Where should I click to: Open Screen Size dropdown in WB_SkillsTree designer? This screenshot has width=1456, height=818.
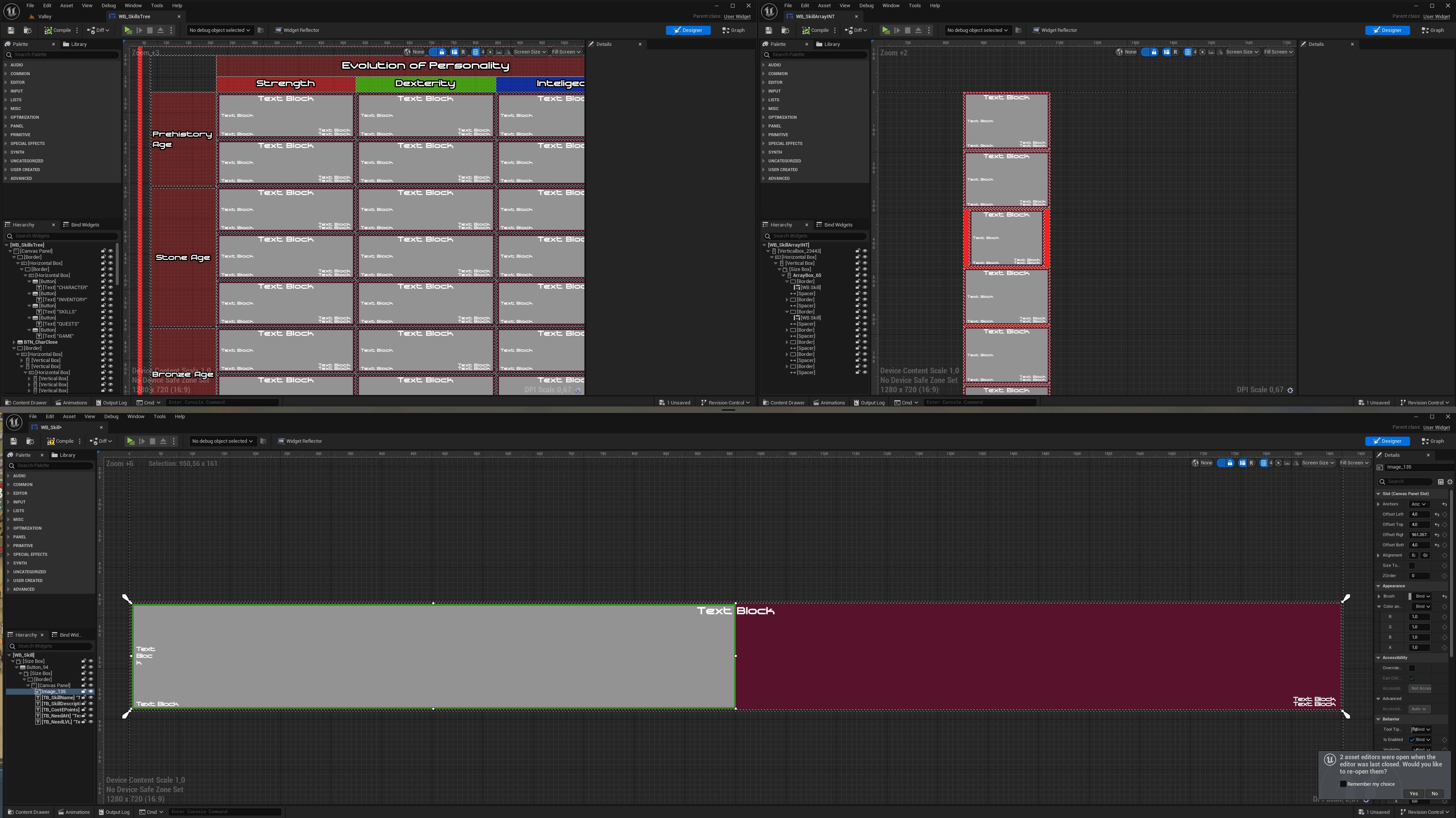tap(530, 52)
